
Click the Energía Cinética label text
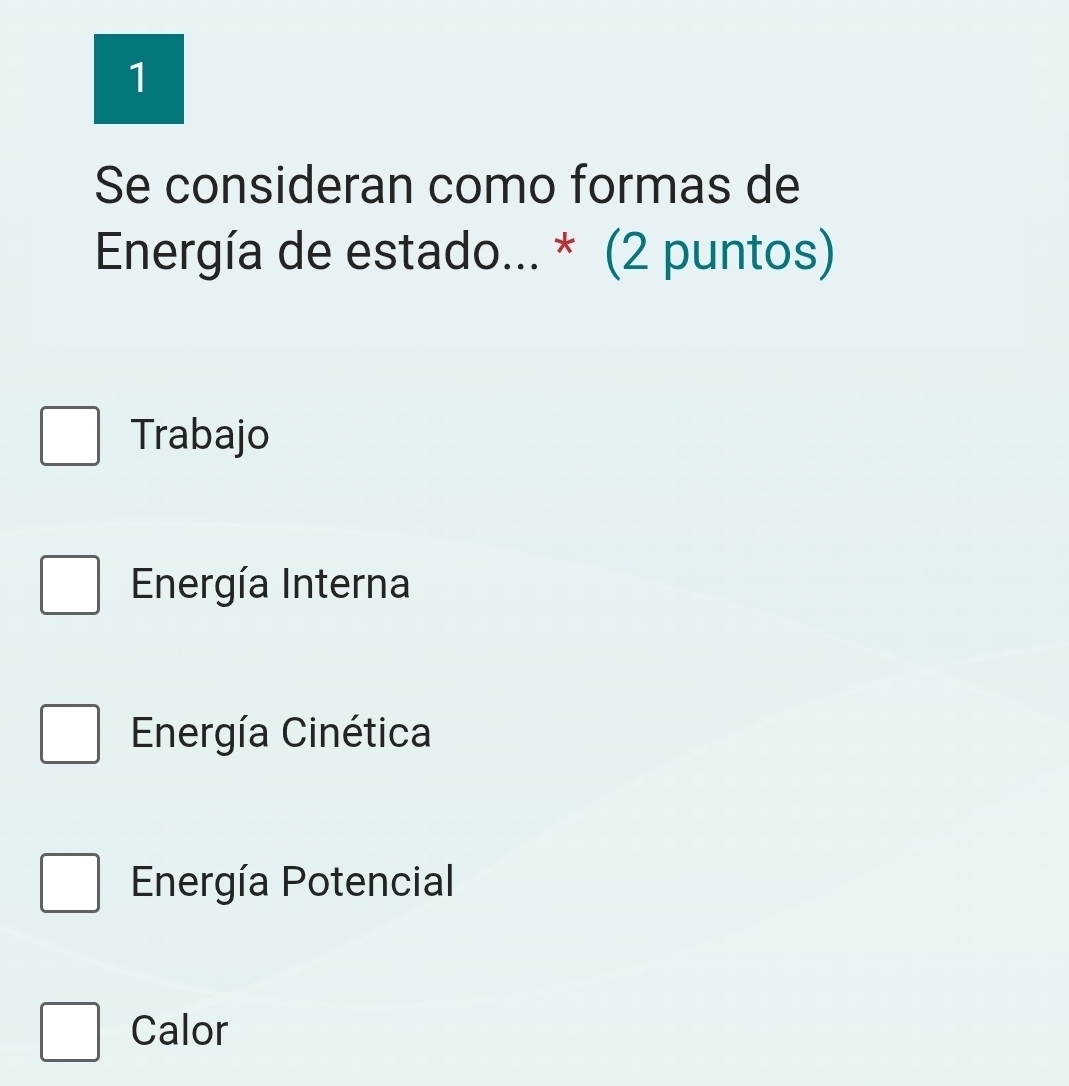point(281,733)
